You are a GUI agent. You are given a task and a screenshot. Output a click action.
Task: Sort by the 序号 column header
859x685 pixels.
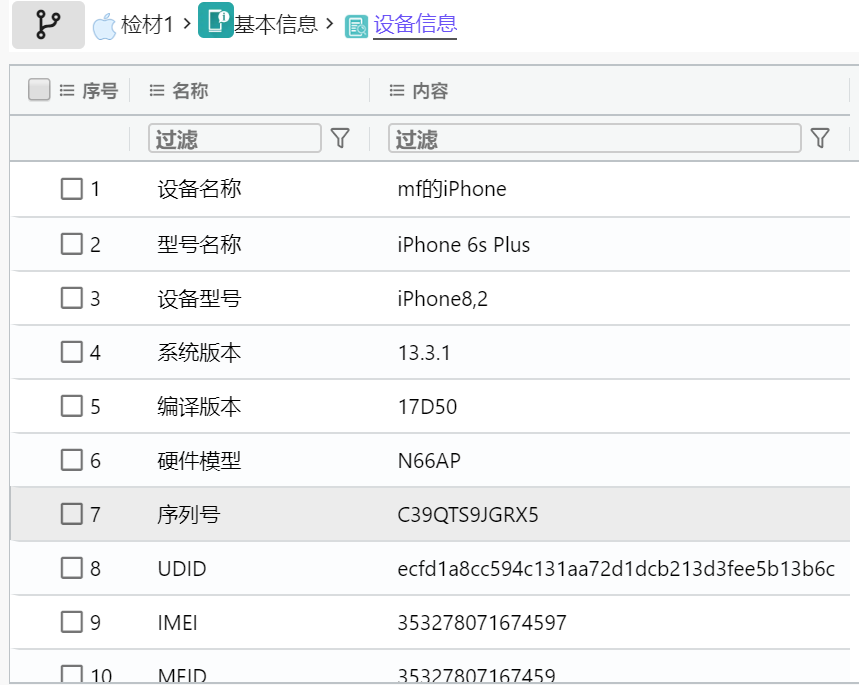click(100, 90)
